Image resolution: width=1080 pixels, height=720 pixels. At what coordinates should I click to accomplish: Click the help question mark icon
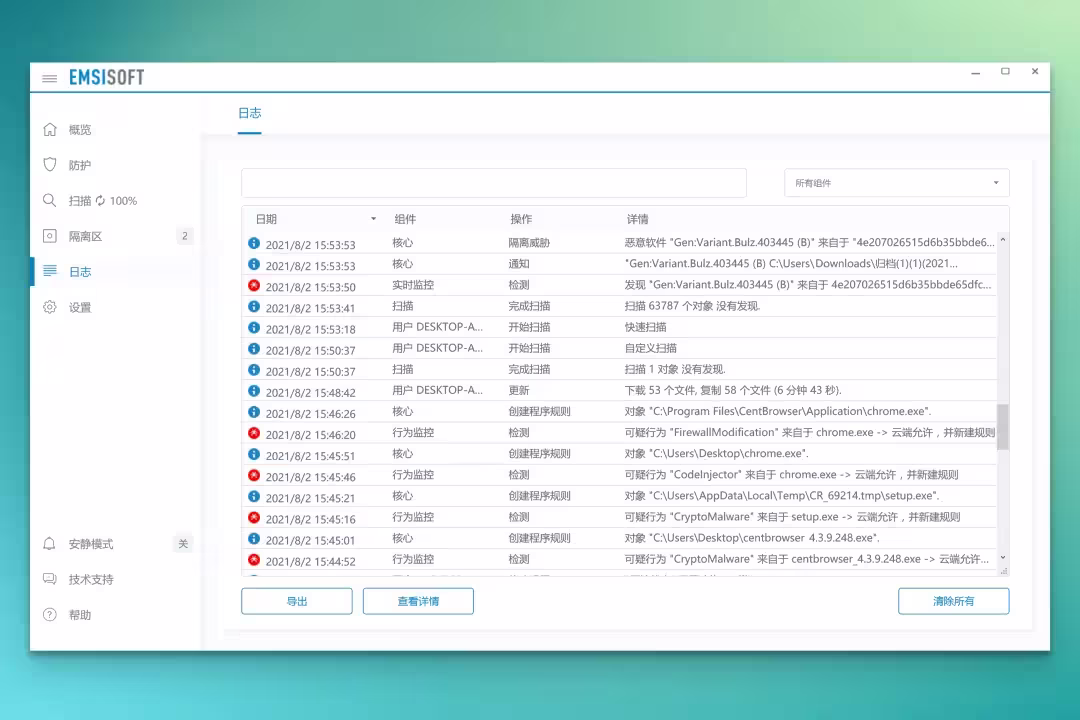click(x=50, y=615)
